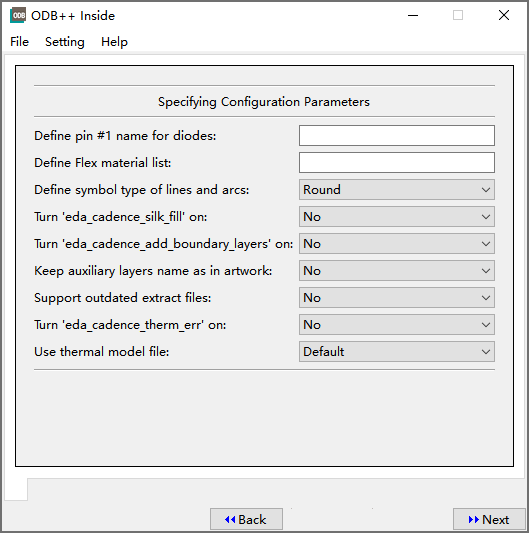Click the Flex material list input
The width and height of the screenshot is (529, 533).
point(397,162)
